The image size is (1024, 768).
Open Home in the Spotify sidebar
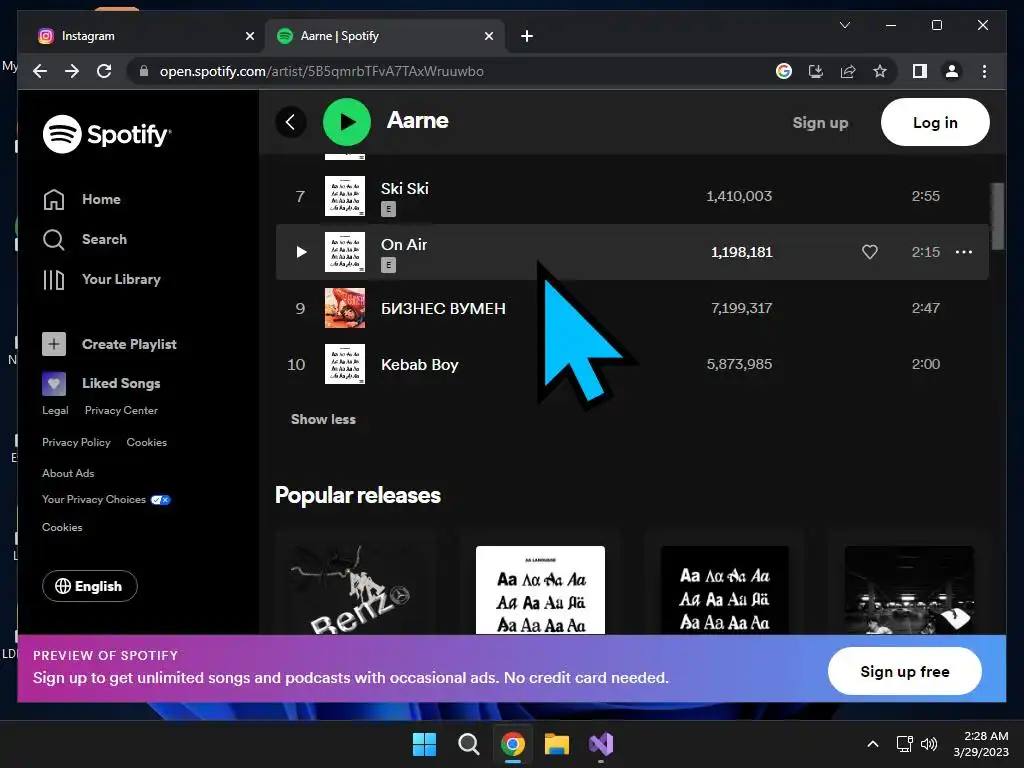[x=82, y=199]
